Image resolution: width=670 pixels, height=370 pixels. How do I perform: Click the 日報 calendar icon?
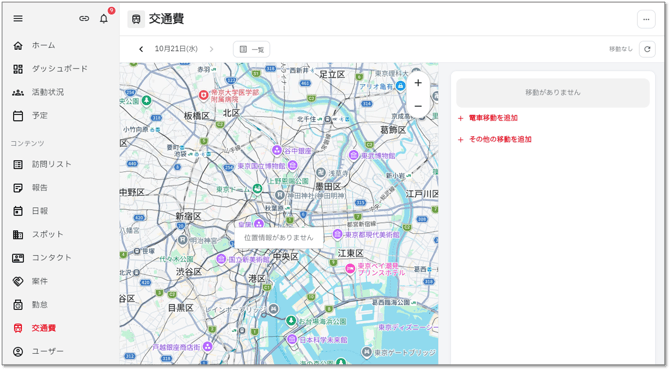click(18, 211)
